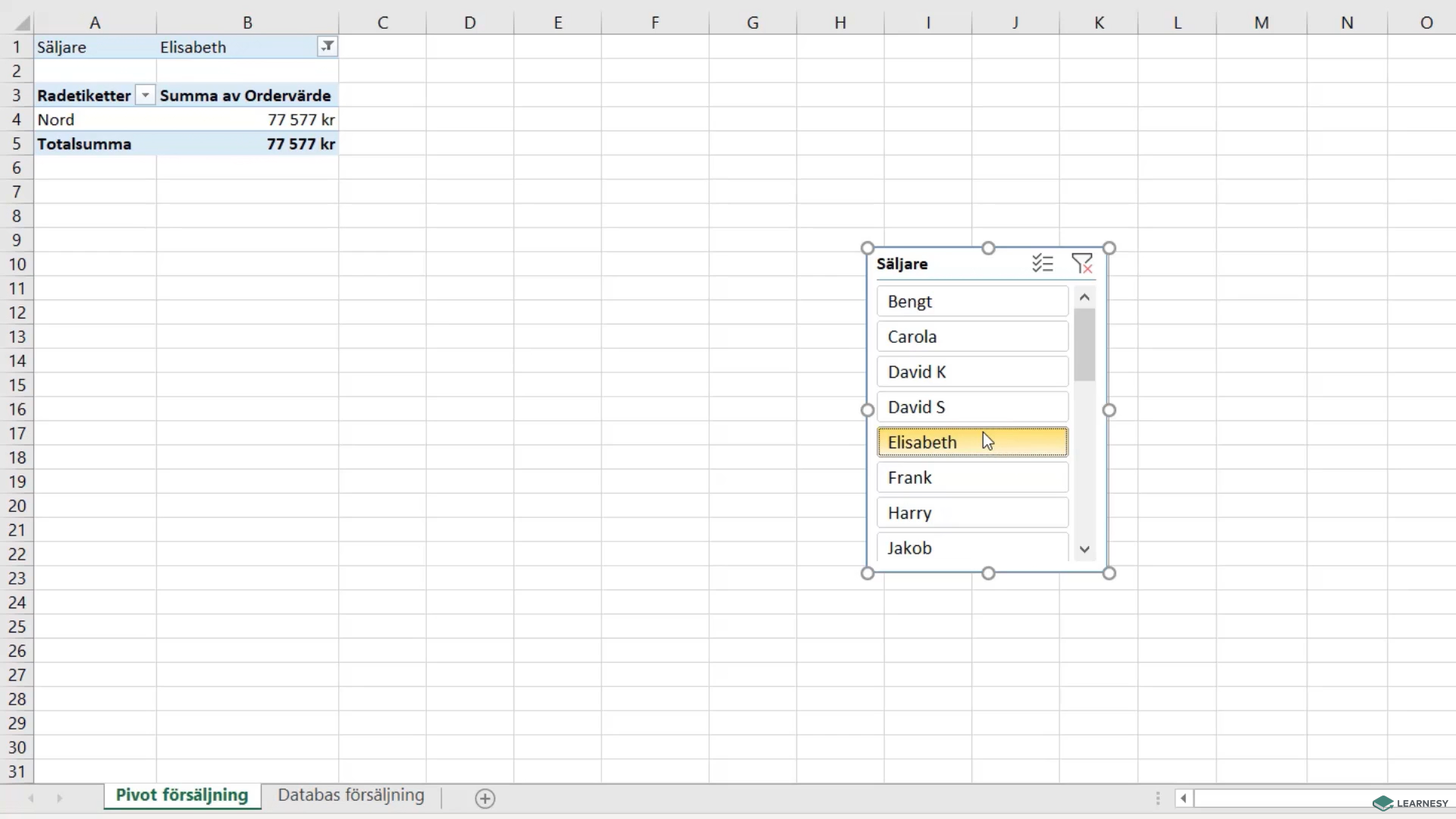Open the Radetiketter filter dropdown

tap(145, 96)
